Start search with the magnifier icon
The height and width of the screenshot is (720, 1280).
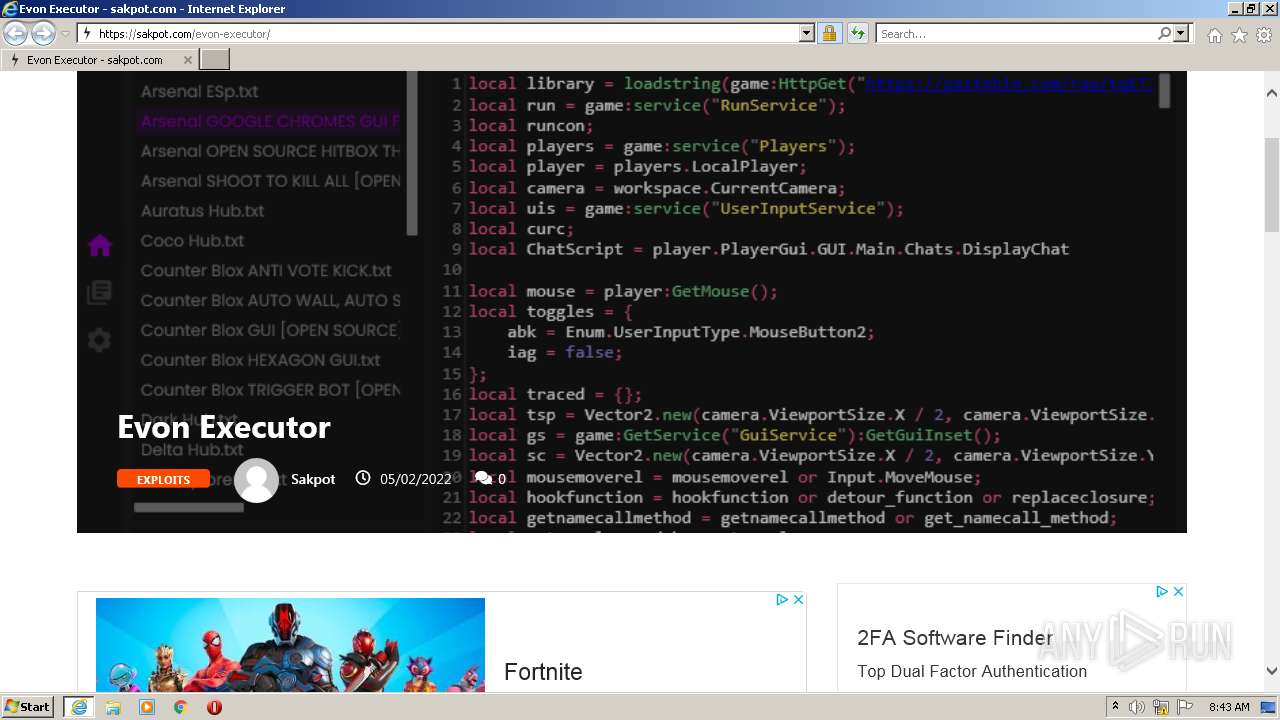point(1164,34)
